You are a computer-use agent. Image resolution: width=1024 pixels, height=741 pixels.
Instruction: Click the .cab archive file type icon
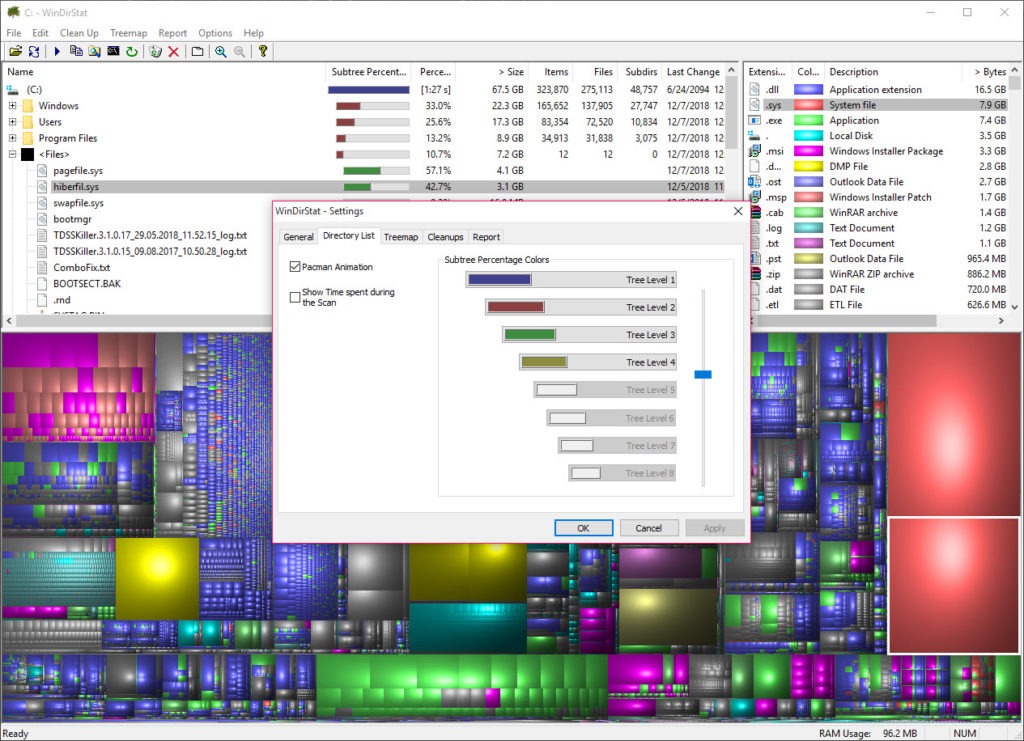point(755,212)
